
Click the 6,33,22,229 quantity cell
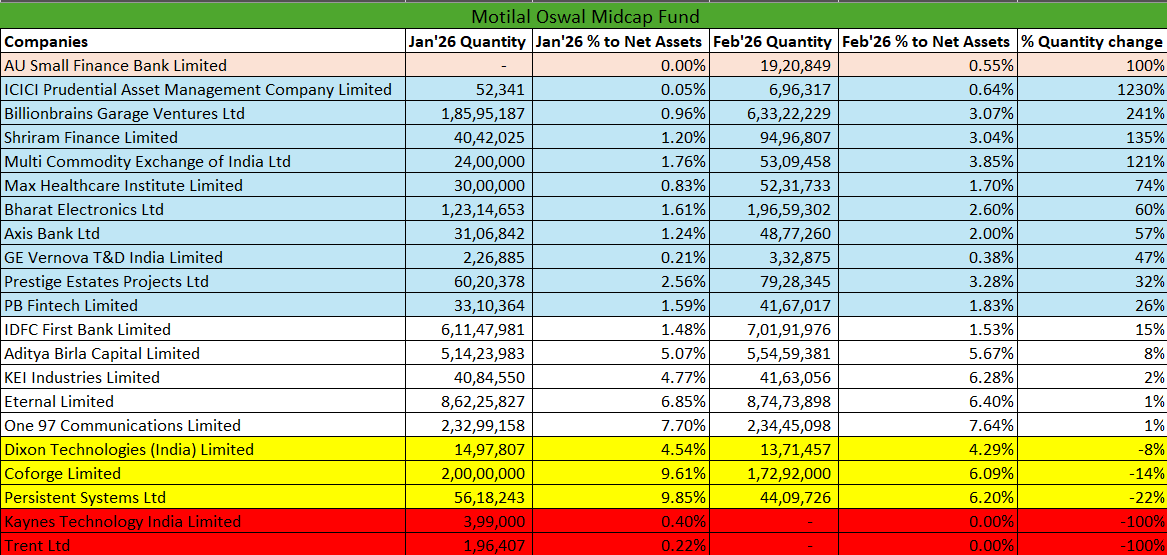tap(774, 113)
